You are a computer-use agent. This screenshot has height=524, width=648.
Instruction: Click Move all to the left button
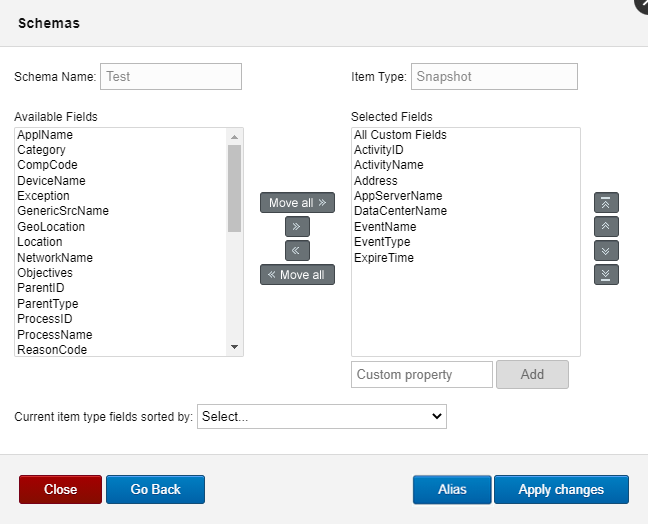click(297, 274)
